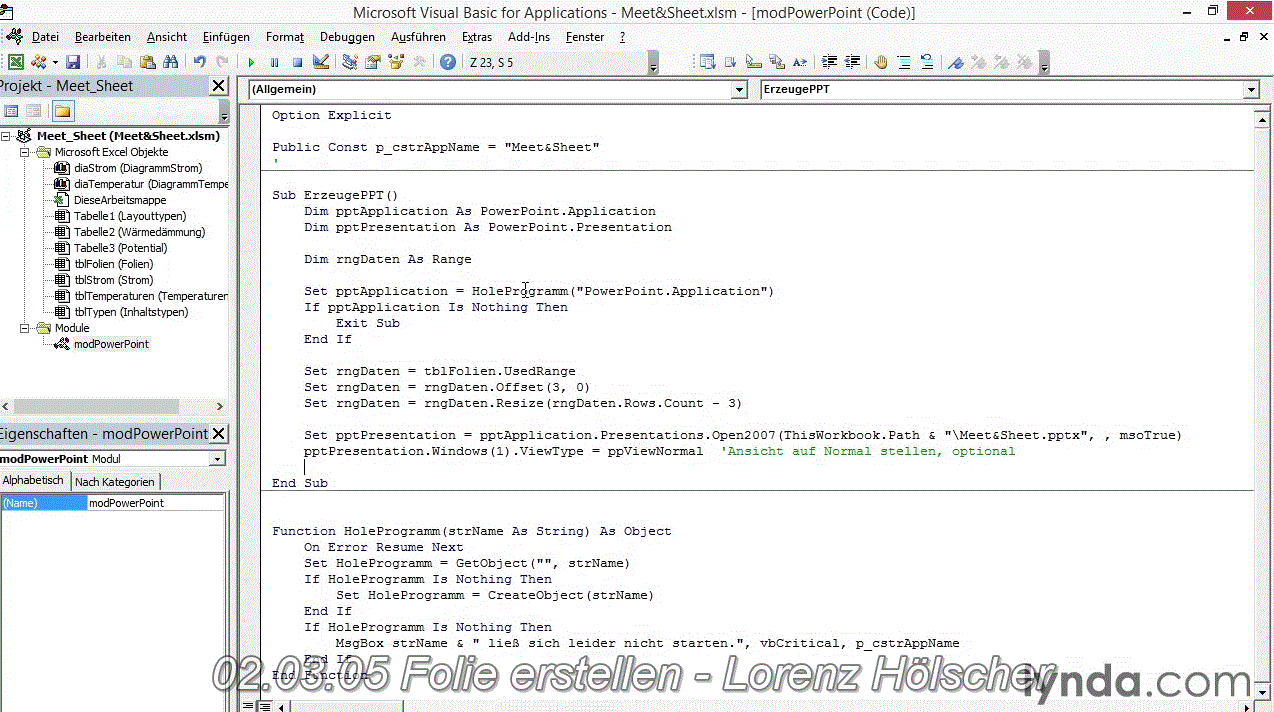Open the (Allgemein) object dropdown
The height and width of the screenshot is (712, 1274).
tap(740, 90)
